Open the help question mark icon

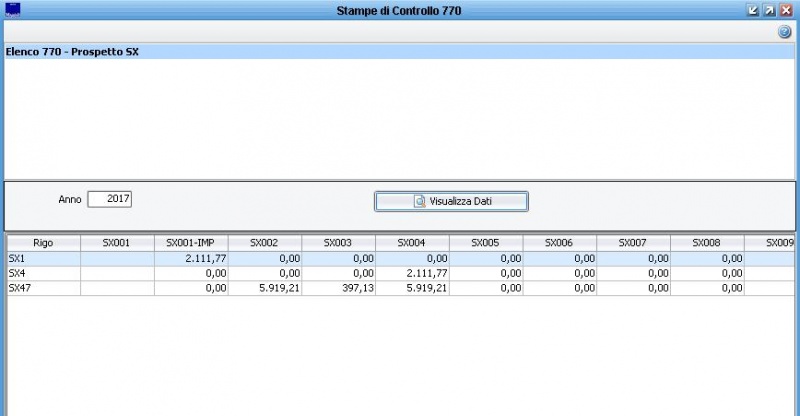point(785,32)
